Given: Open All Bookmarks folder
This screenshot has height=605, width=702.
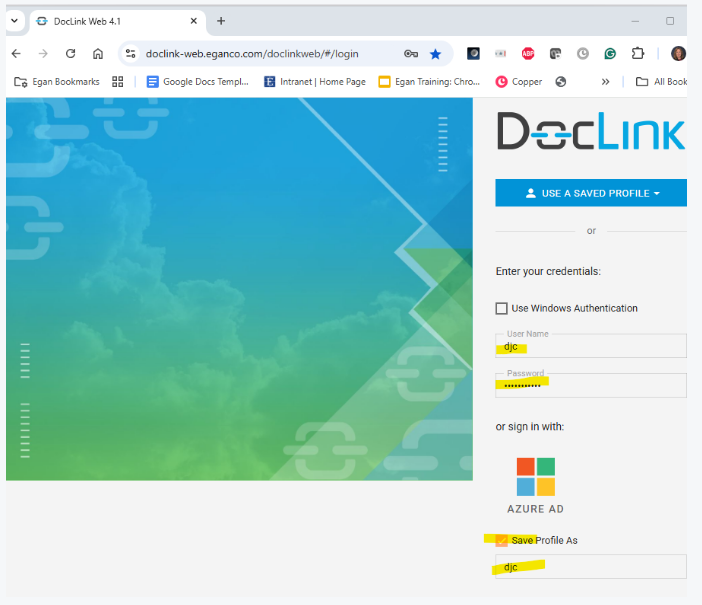Looking at the screenshot, I should [661, 82].
